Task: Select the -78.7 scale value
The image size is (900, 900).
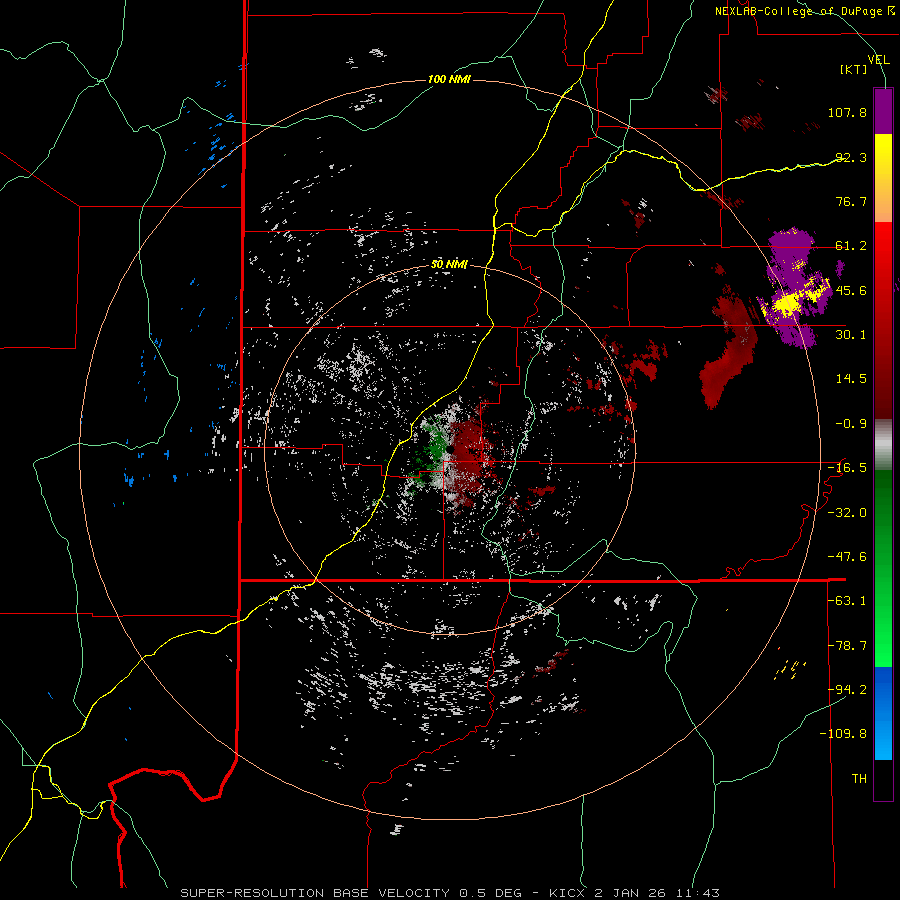Action: (847, 646)
